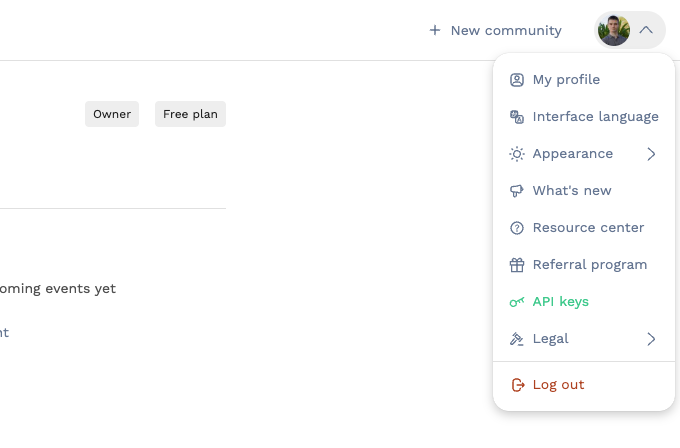Open the Appearance menu item
Viewport: 680px width, 448px height.
tap(584, 154)
